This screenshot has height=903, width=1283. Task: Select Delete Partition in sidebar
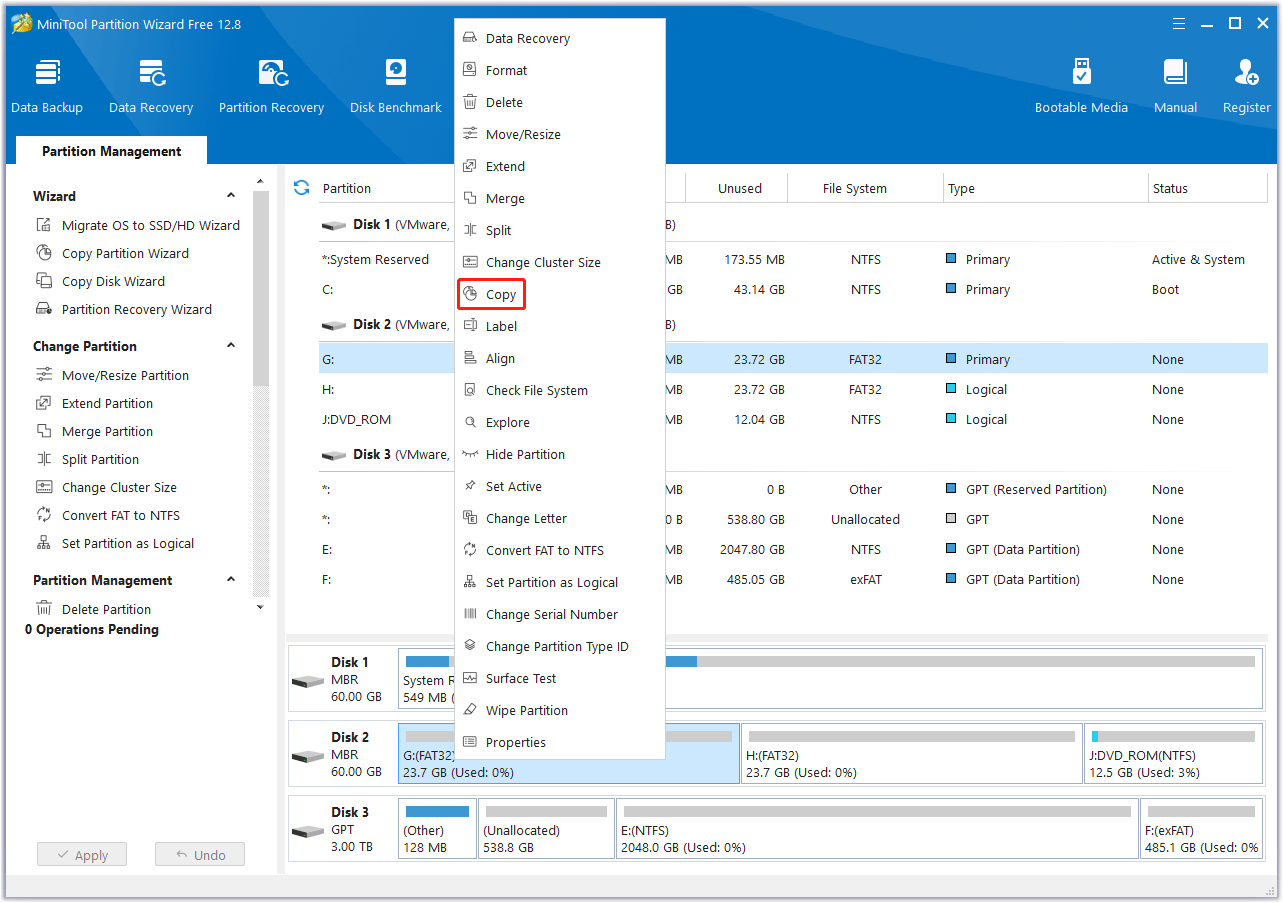point(93,609)
